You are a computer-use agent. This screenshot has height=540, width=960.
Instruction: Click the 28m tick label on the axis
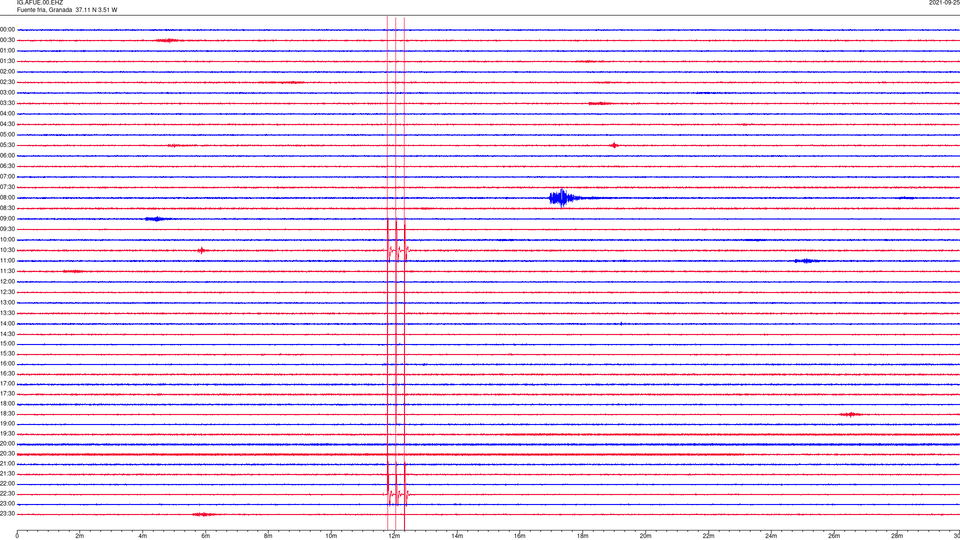[x=897, y=536]
